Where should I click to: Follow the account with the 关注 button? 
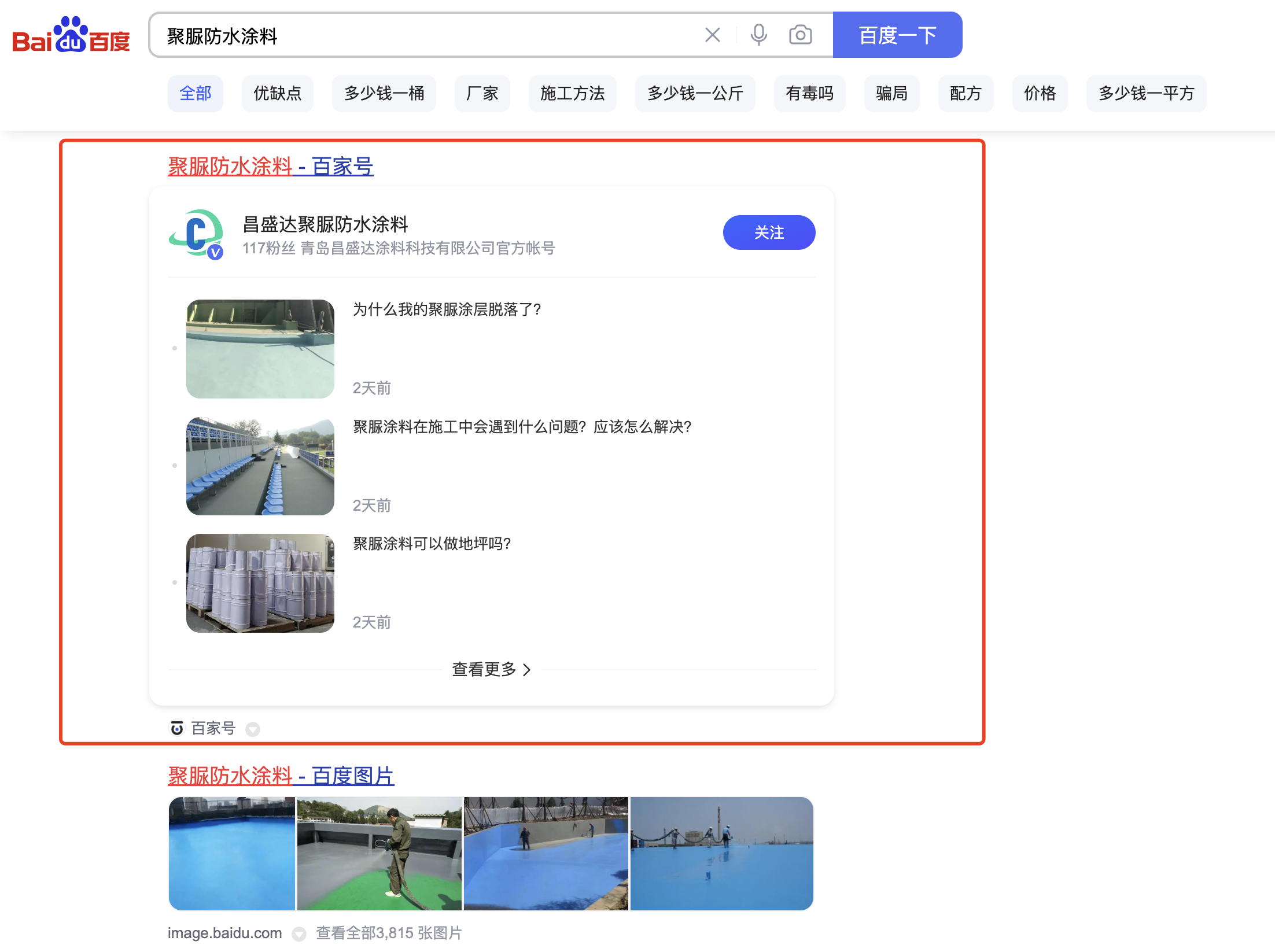769,233
